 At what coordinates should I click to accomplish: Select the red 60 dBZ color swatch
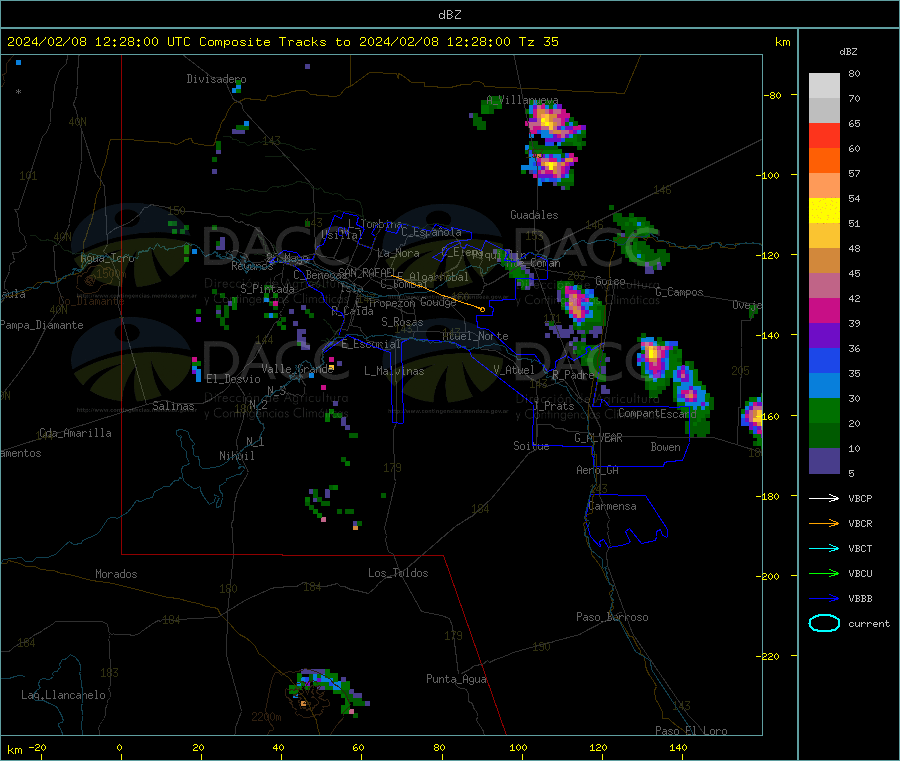tap(824, 135)
